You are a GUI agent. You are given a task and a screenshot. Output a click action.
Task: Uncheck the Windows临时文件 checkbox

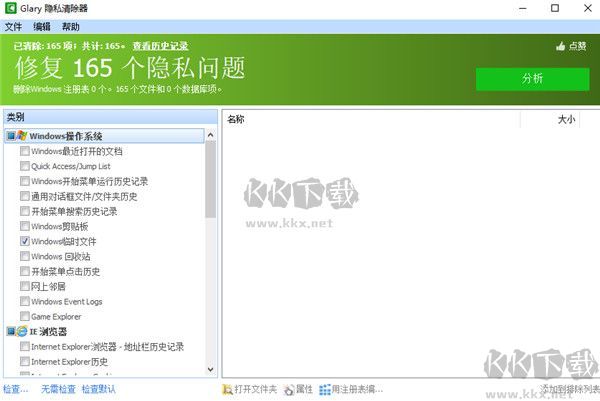[x=25, y=241]
